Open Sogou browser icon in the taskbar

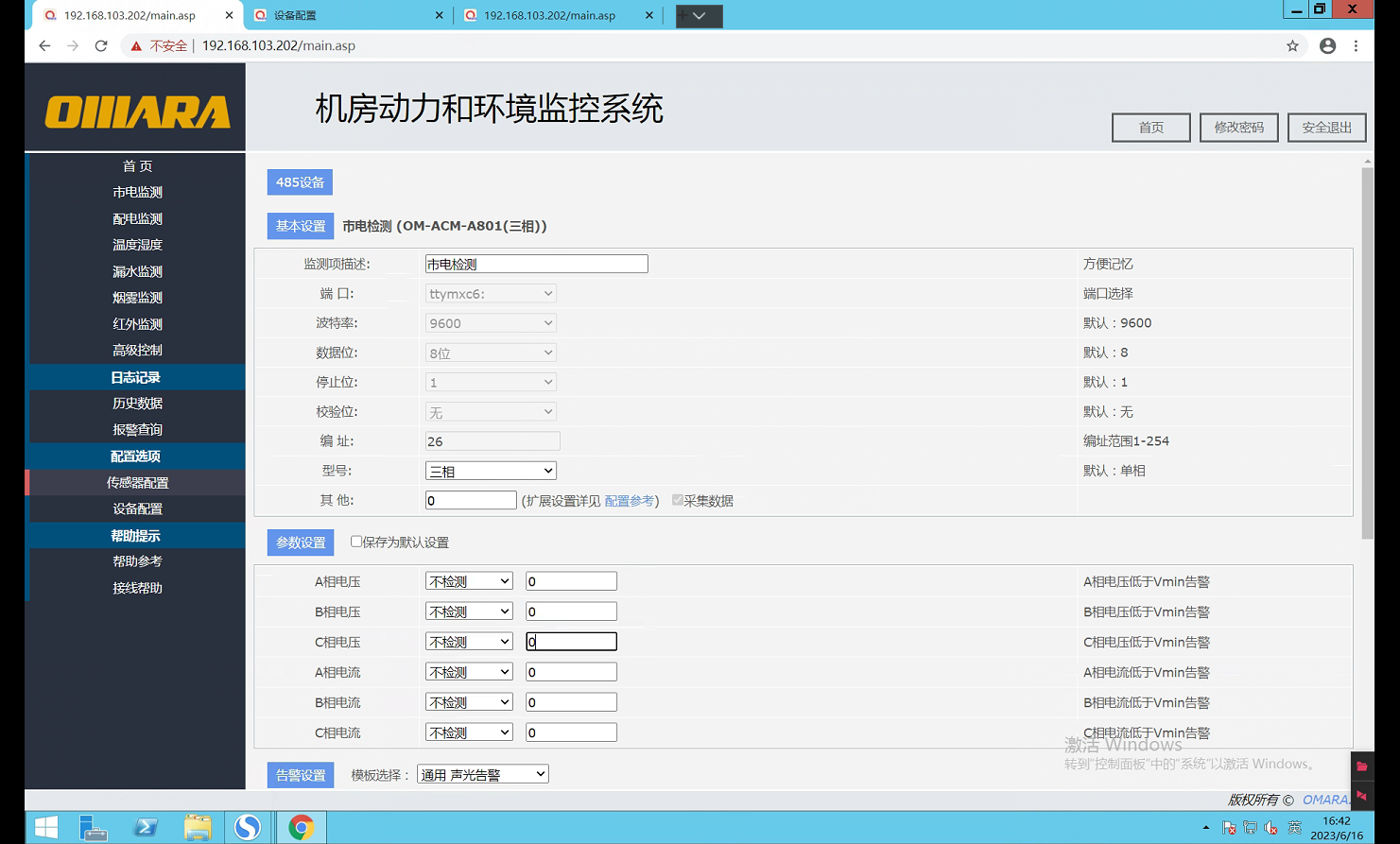[248, 827]
